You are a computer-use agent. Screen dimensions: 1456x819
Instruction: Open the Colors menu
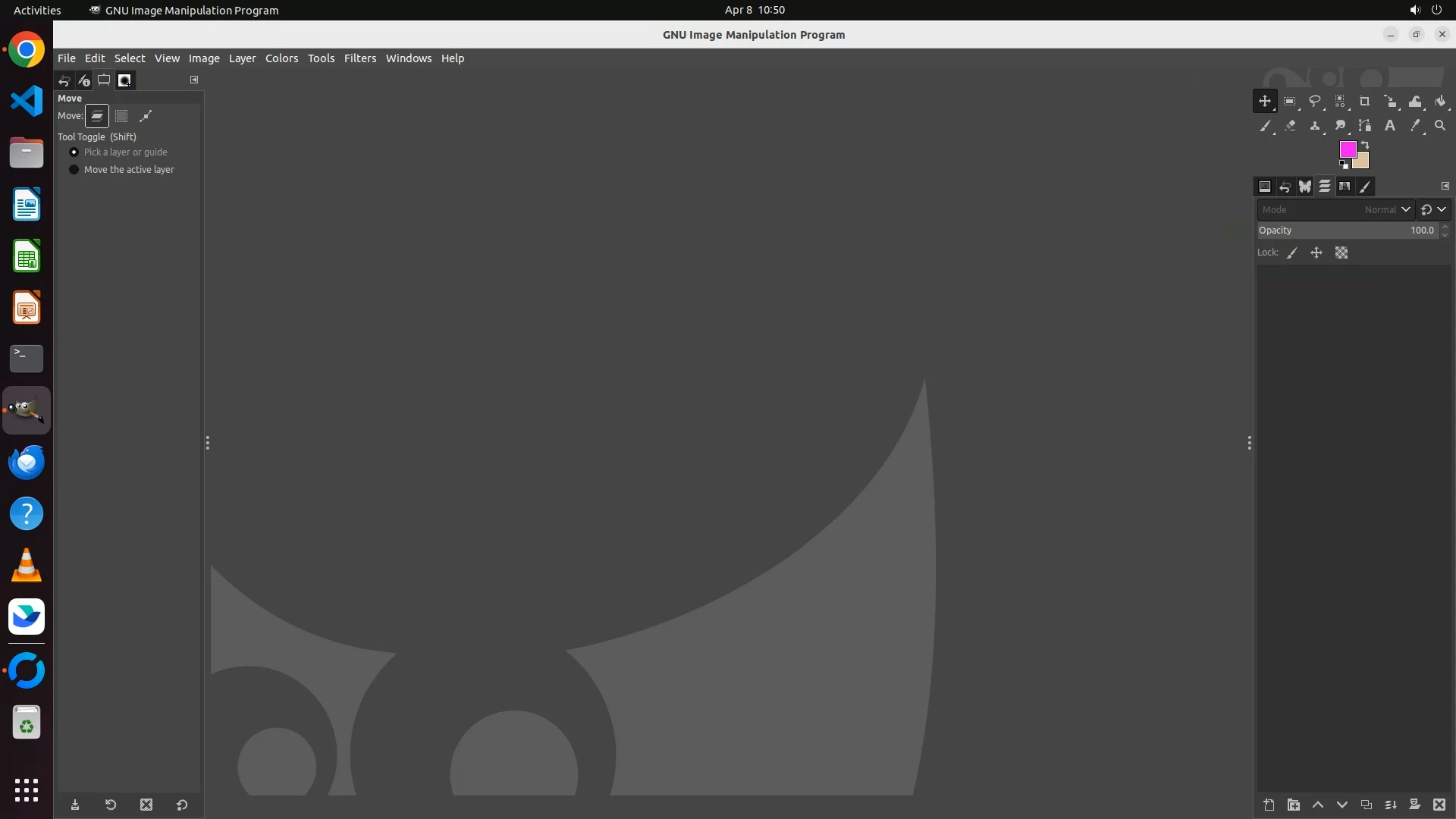[x=281, y=58]
